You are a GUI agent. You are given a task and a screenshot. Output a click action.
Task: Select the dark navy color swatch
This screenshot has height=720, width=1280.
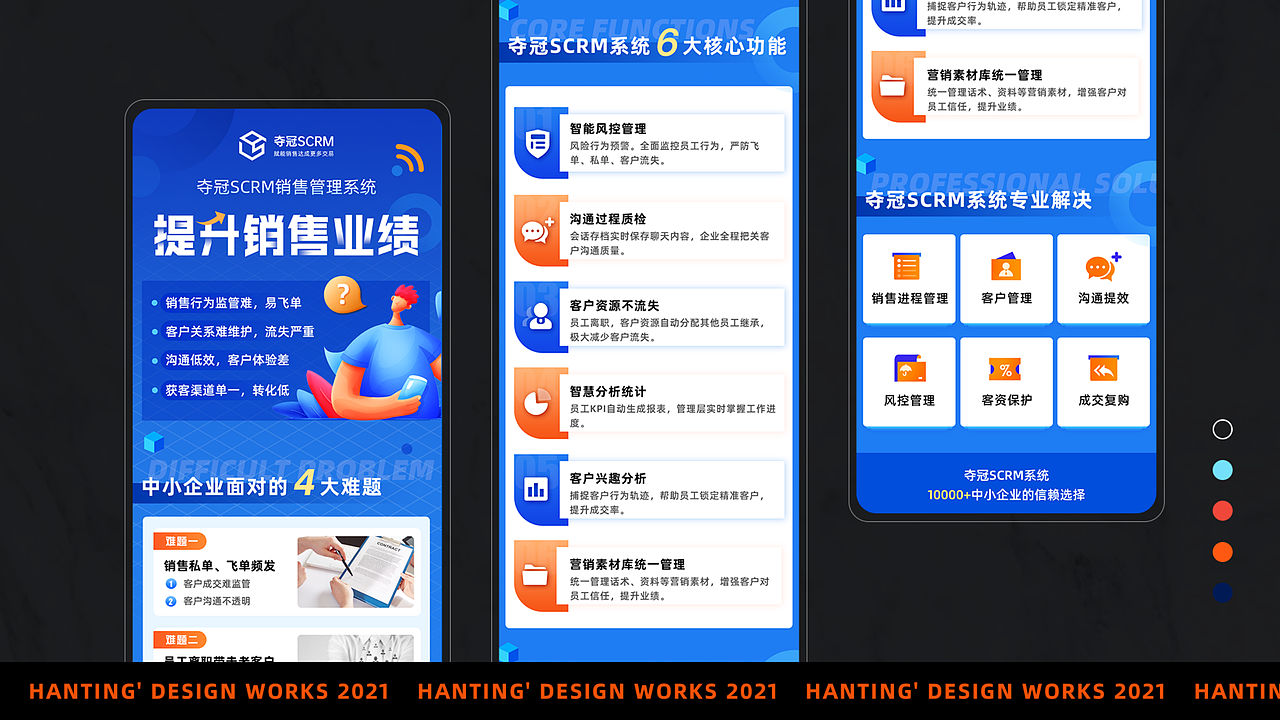pyautogui.click(x=1222, y=593)
